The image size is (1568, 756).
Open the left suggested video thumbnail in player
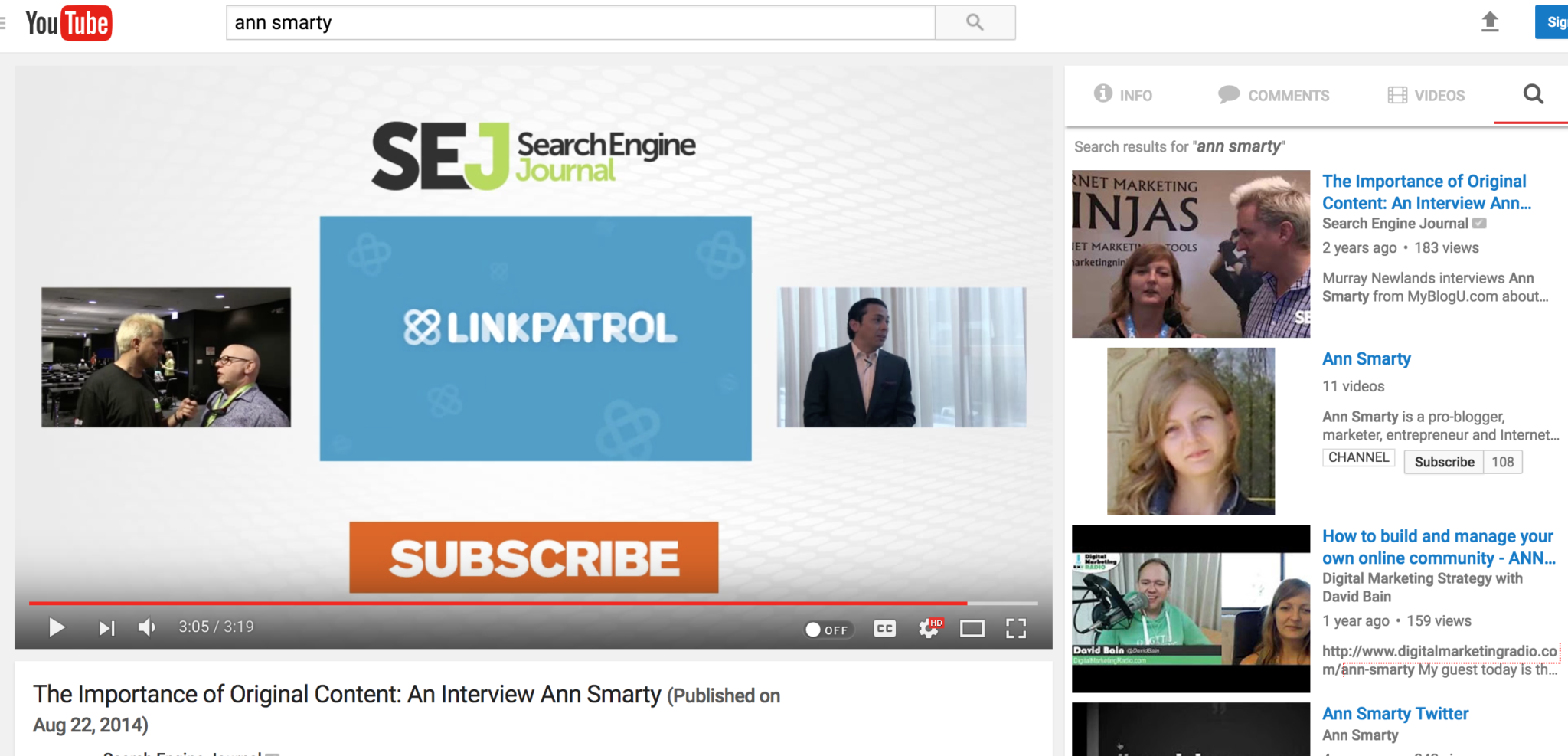click(166, 357)
